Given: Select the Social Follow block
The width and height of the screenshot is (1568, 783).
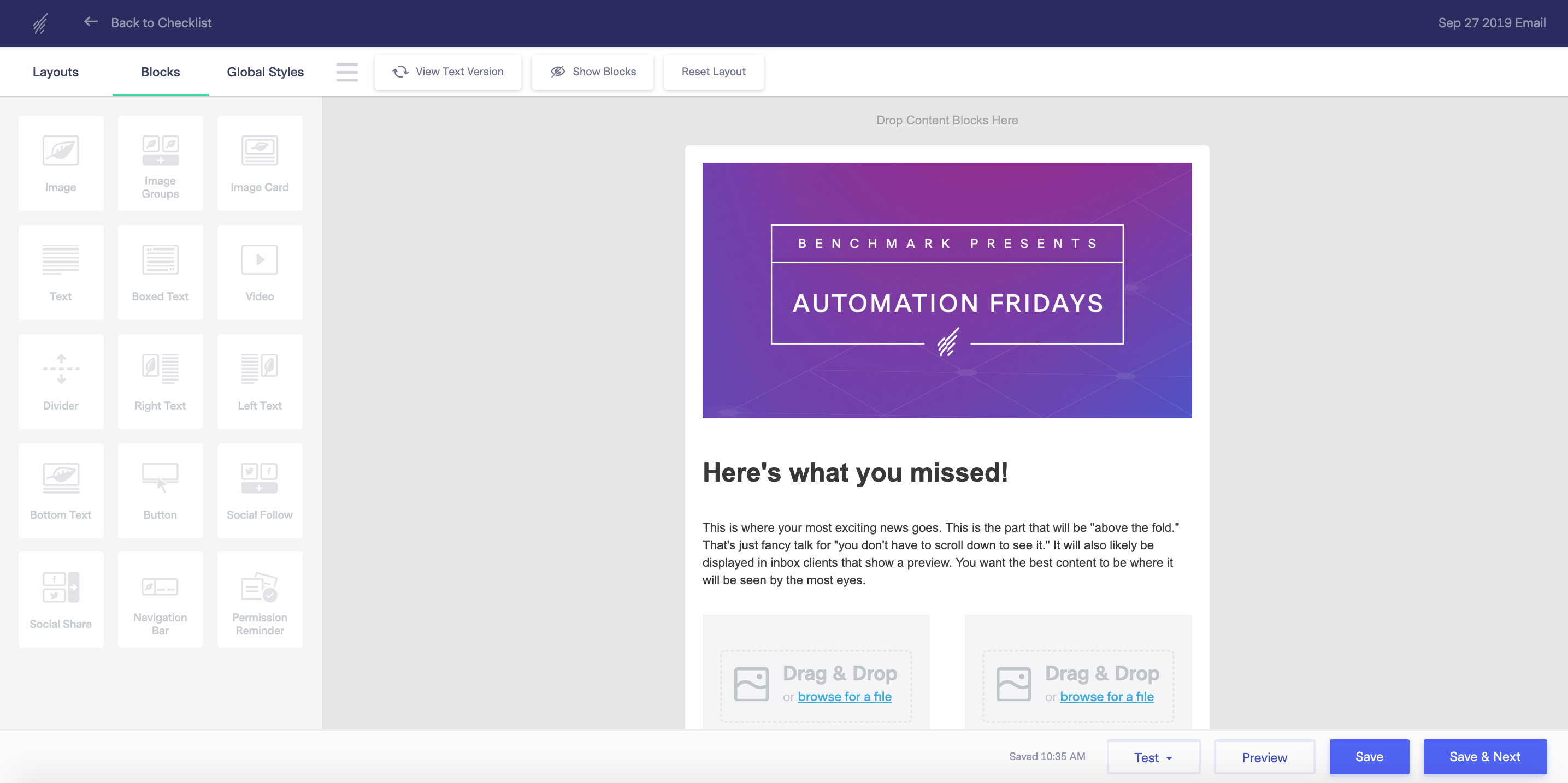Looking at the screenshot, I should (260, 490).
